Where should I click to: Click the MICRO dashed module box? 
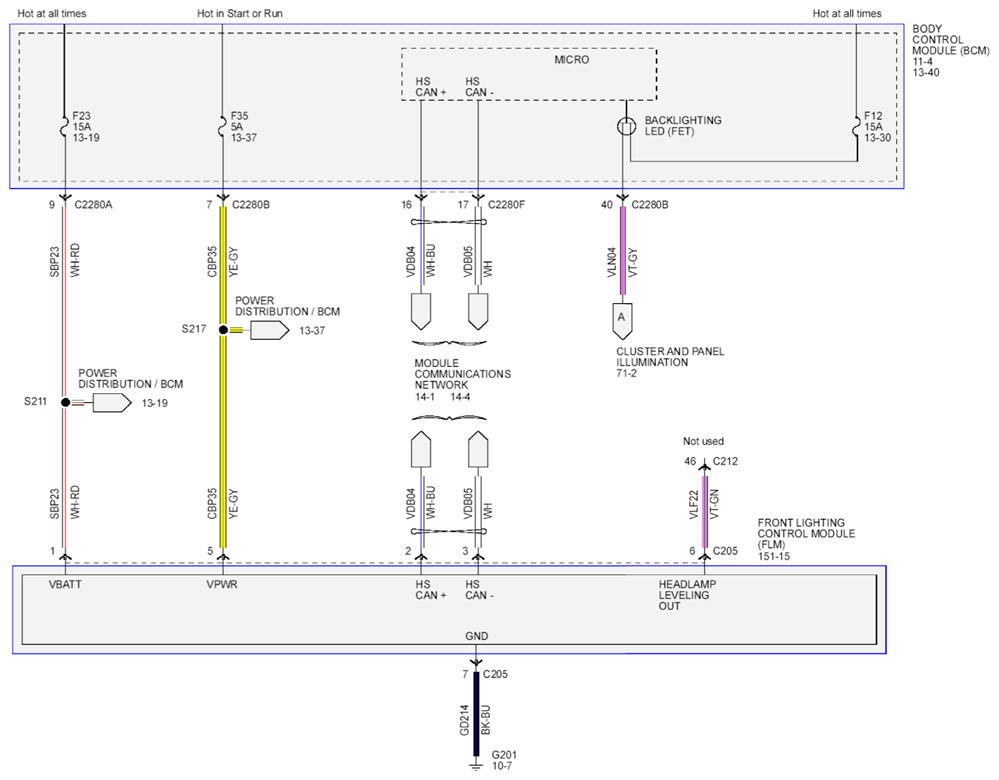coord(529,75)
